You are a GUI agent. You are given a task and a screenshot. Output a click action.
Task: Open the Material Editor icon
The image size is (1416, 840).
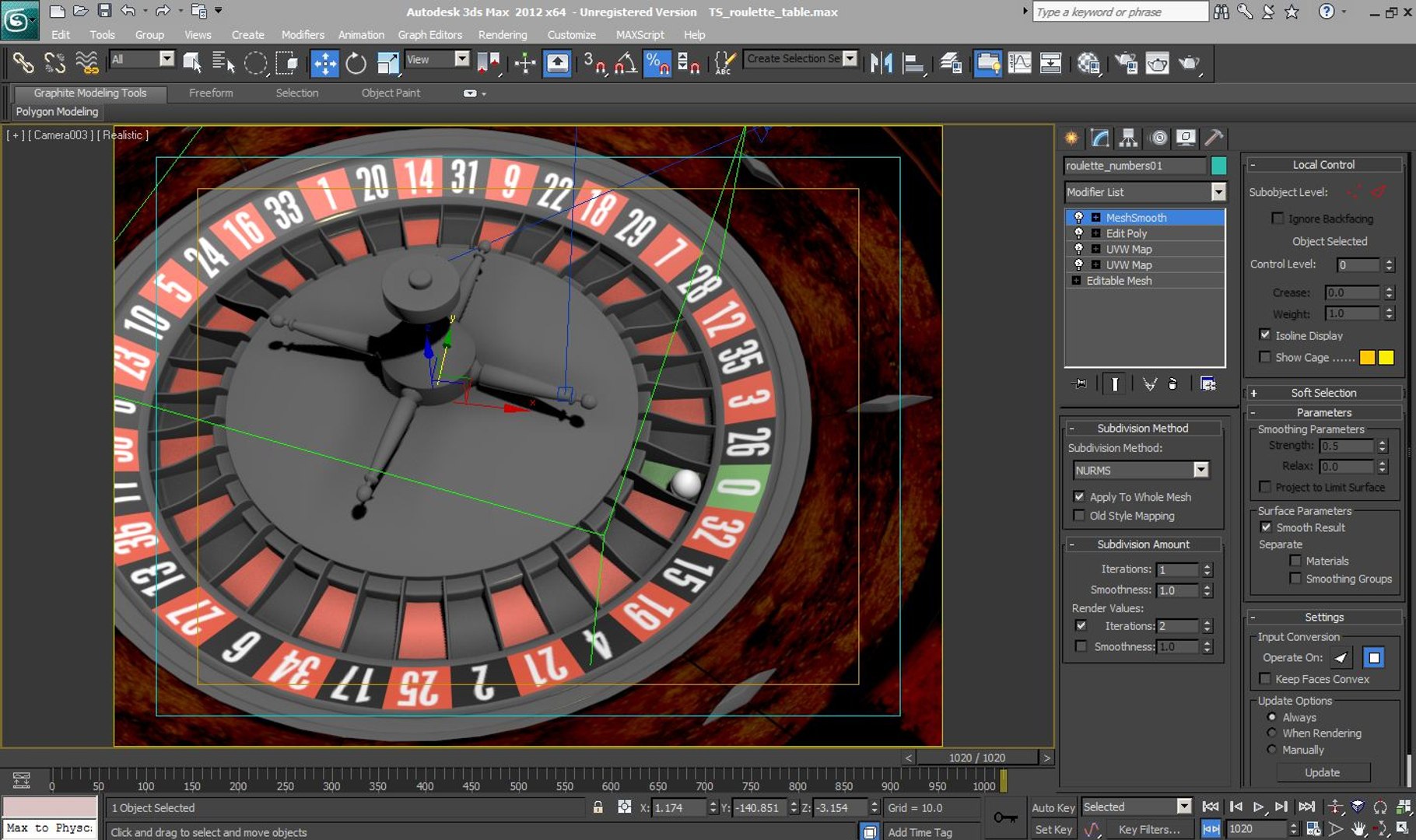1088,63
